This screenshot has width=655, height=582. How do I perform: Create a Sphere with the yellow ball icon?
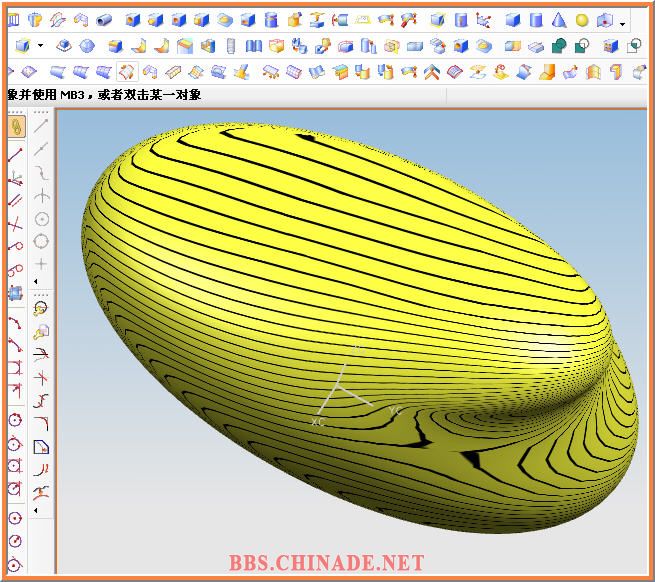point(582,19)
